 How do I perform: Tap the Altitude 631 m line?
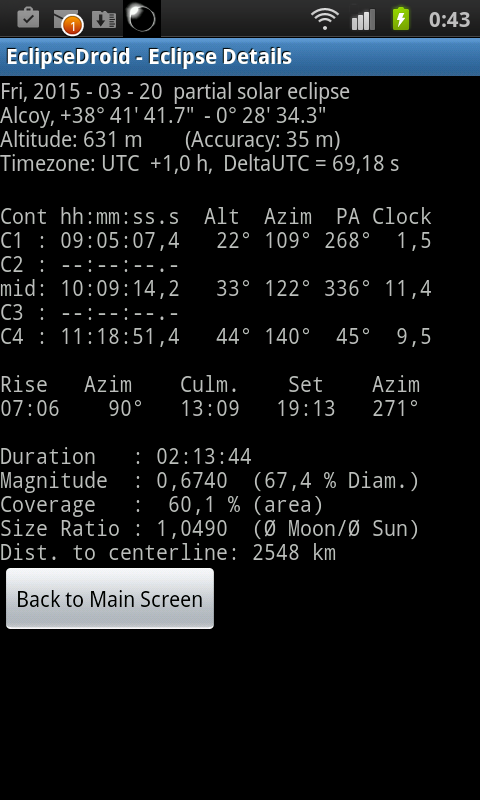(x=170, y=140)
